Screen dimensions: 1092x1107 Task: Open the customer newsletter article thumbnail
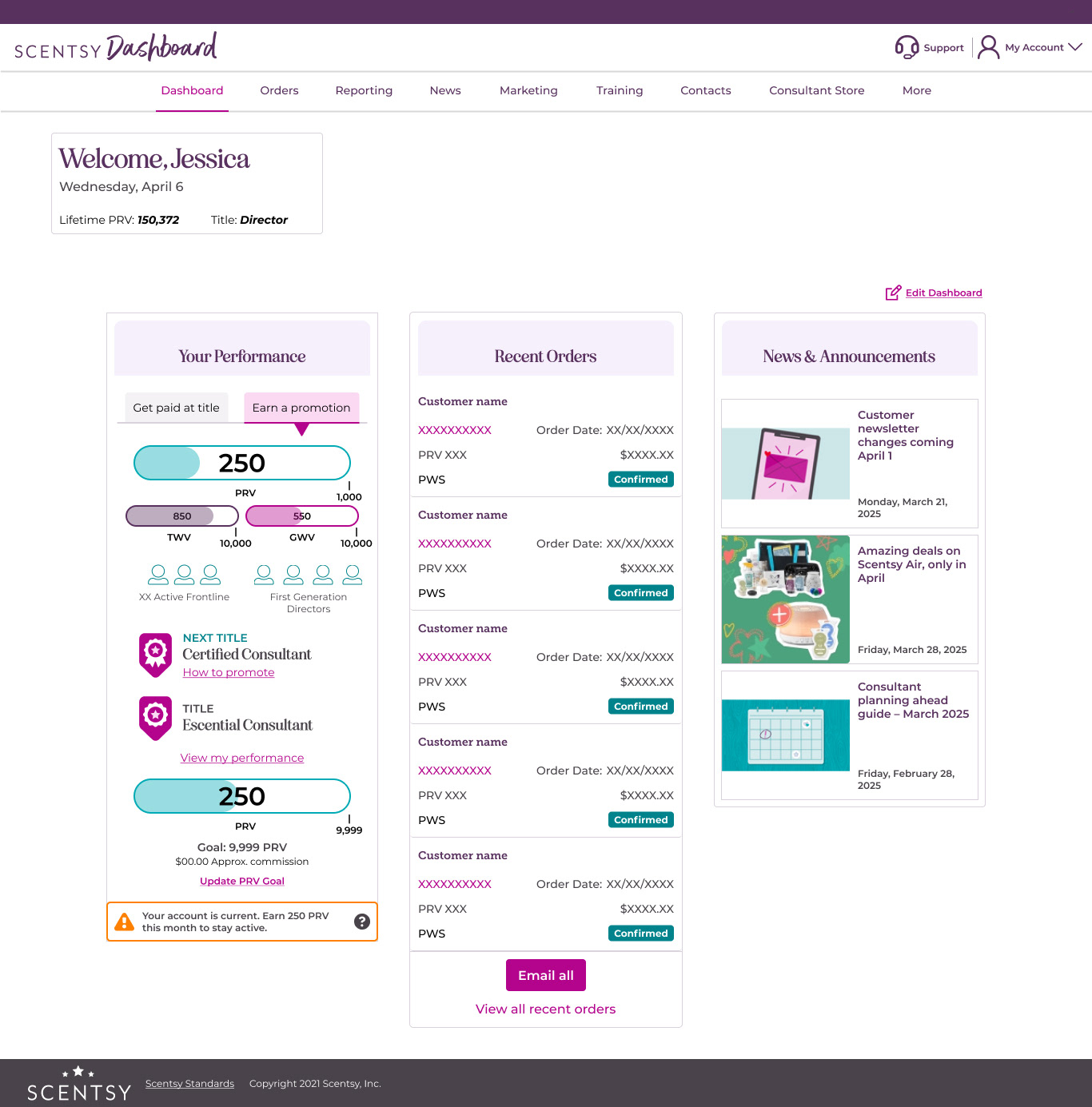[x=786, y=464]
